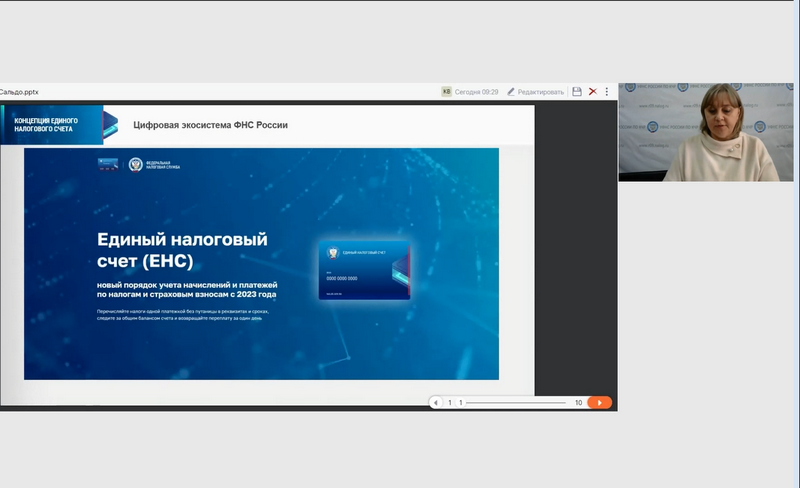Click the Цифровая экосистема ФНС России title

(x=210, y=125)
